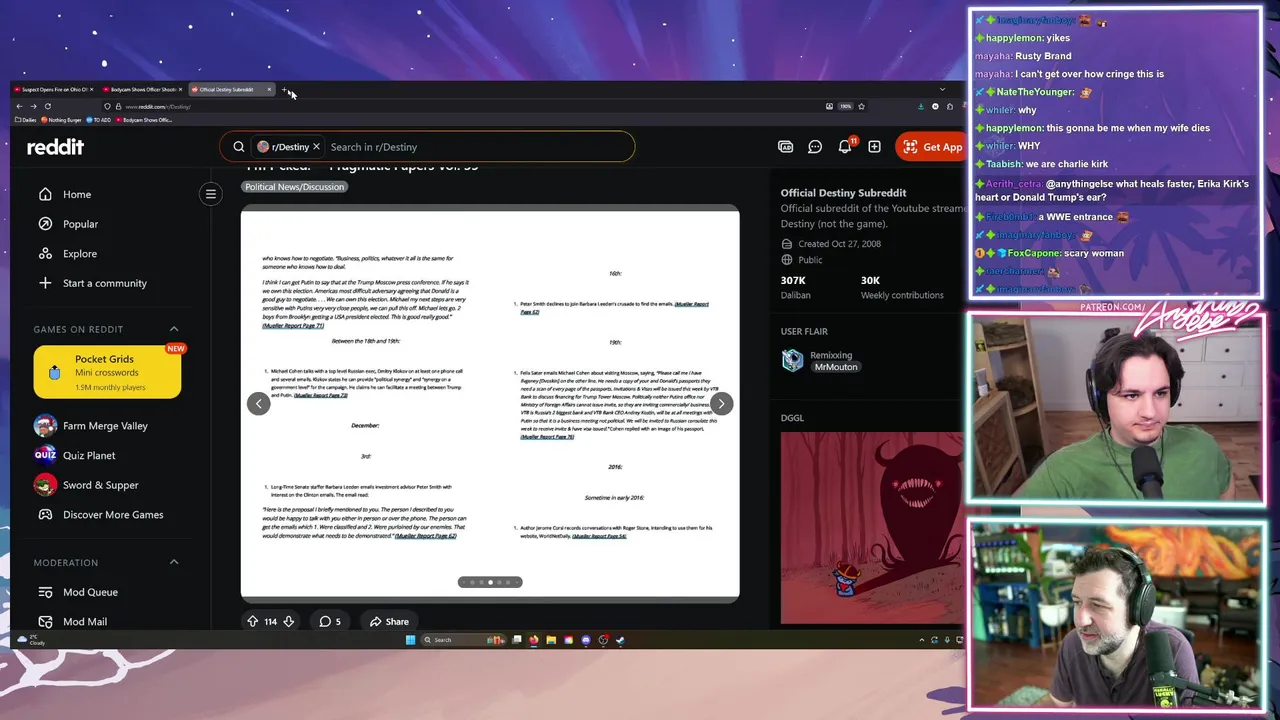1280x720 pixels.
Task: Click the browser back arrow
Action: point(19,106)
